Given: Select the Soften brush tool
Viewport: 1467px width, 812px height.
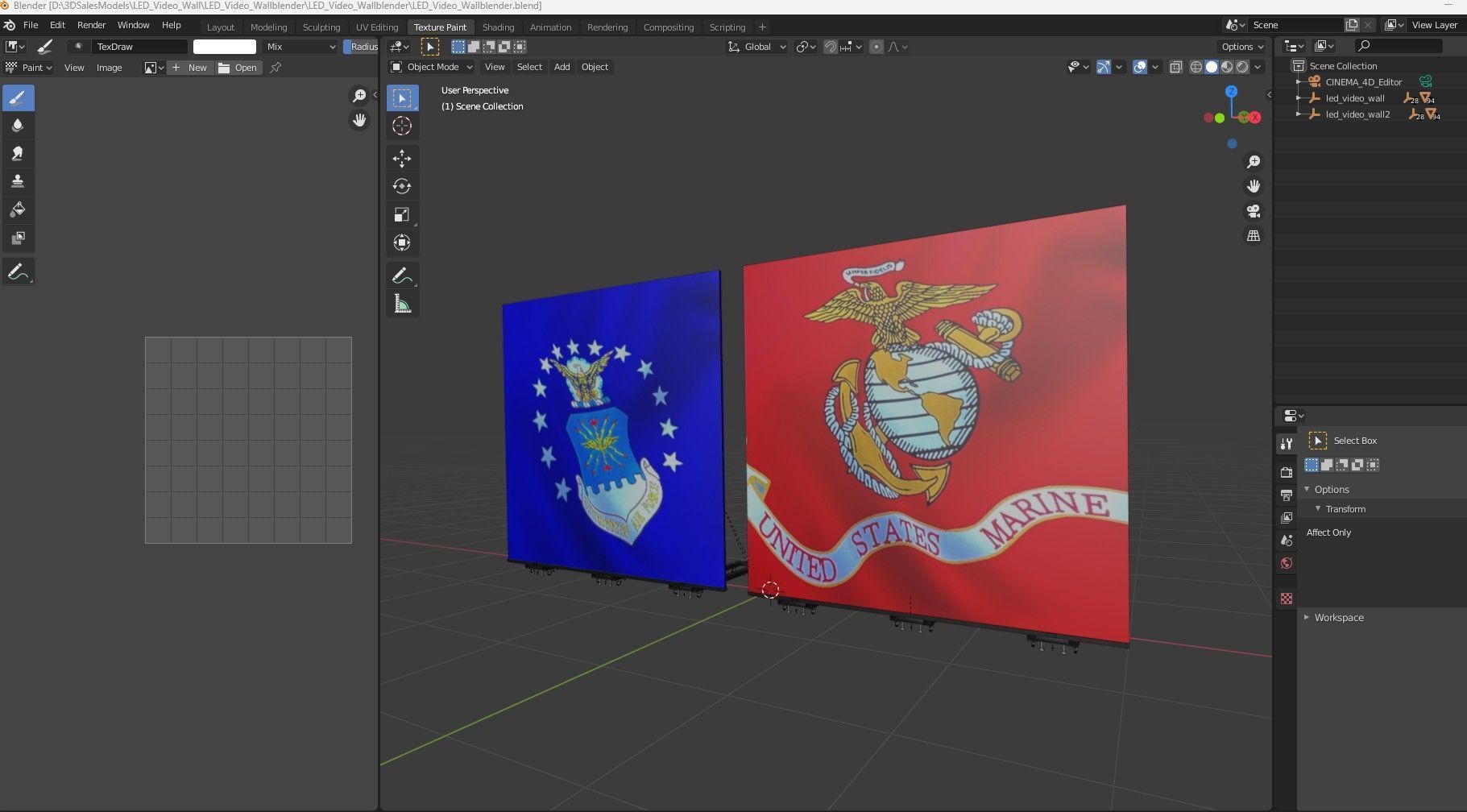Looking at the screenshot, I should (18, 126).
